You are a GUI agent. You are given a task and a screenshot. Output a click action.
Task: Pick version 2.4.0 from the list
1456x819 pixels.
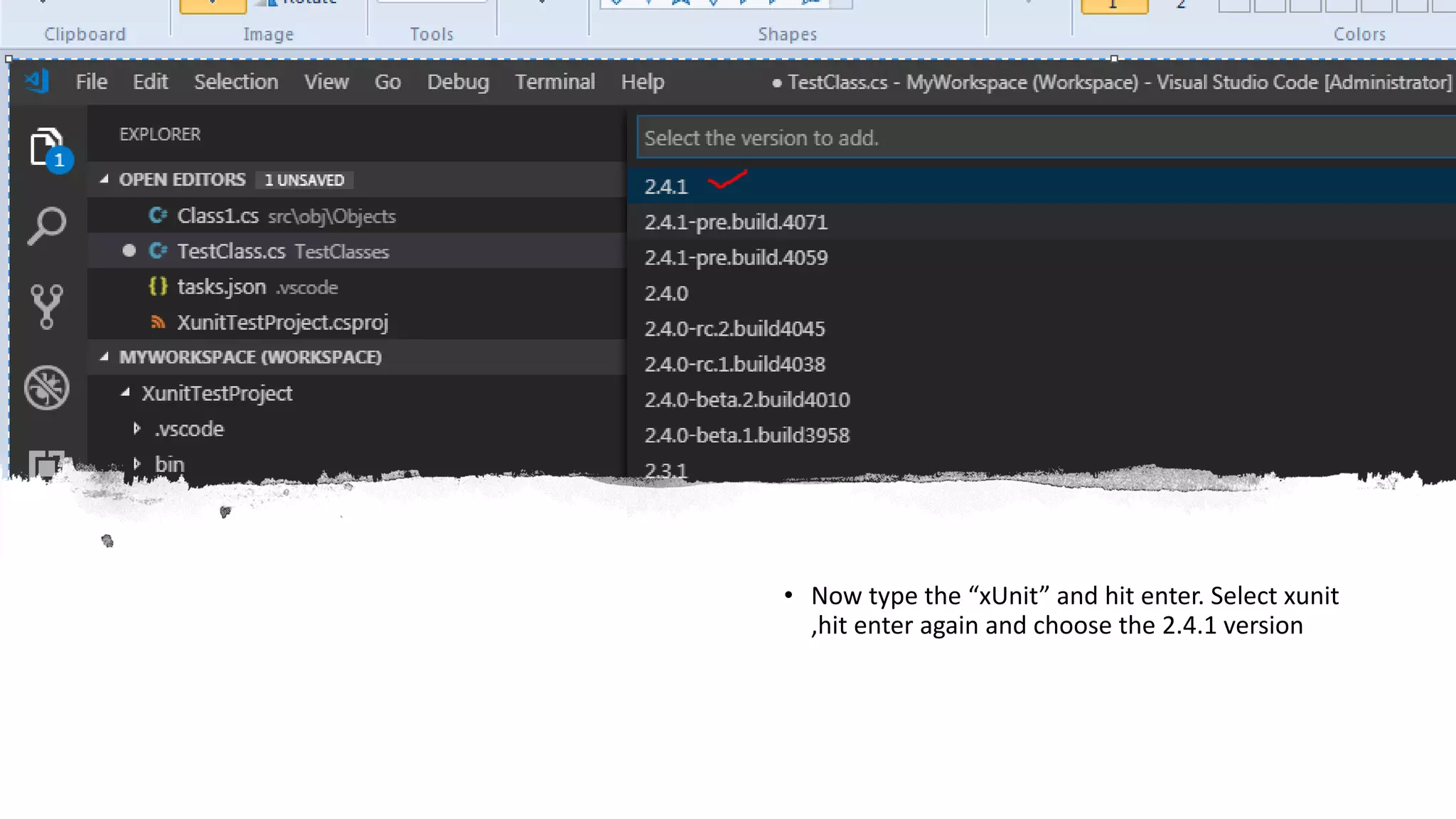click(666, 293)
